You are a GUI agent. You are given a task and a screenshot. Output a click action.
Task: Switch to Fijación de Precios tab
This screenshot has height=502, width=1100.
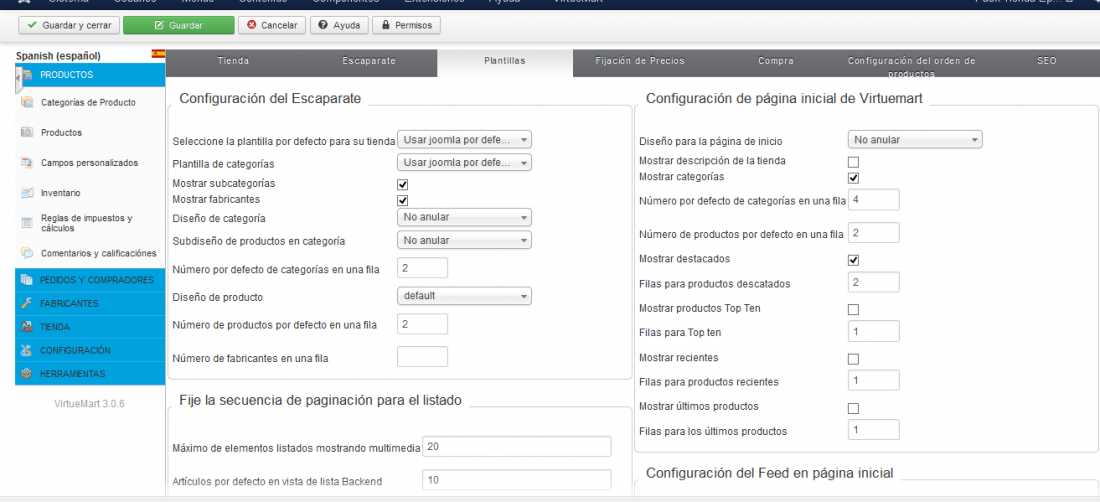(640, 61)
